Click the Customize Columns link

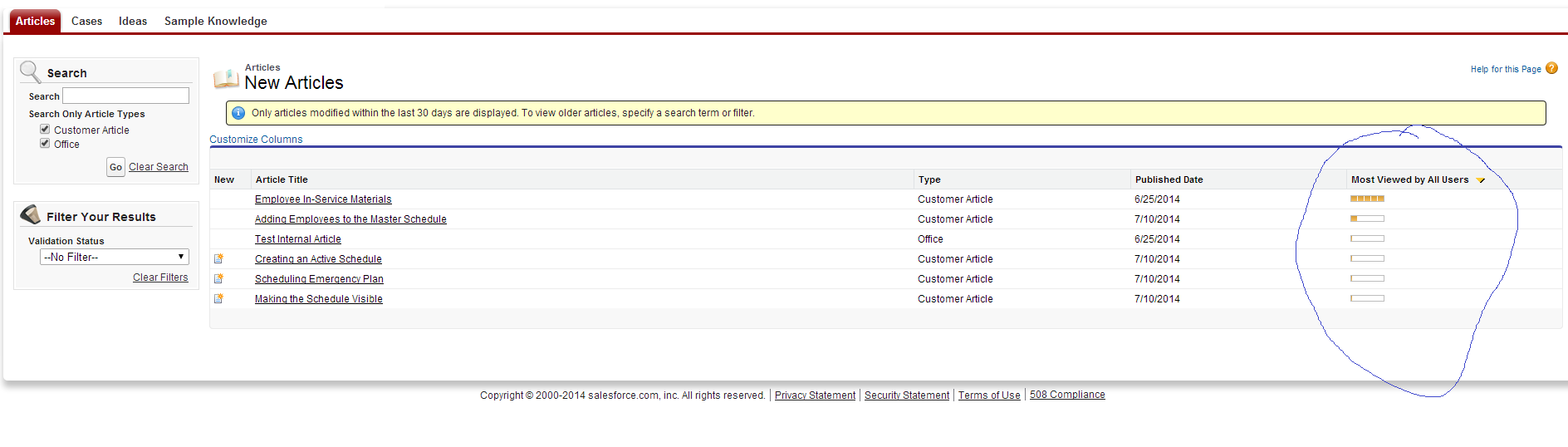(x=256, y=140)
